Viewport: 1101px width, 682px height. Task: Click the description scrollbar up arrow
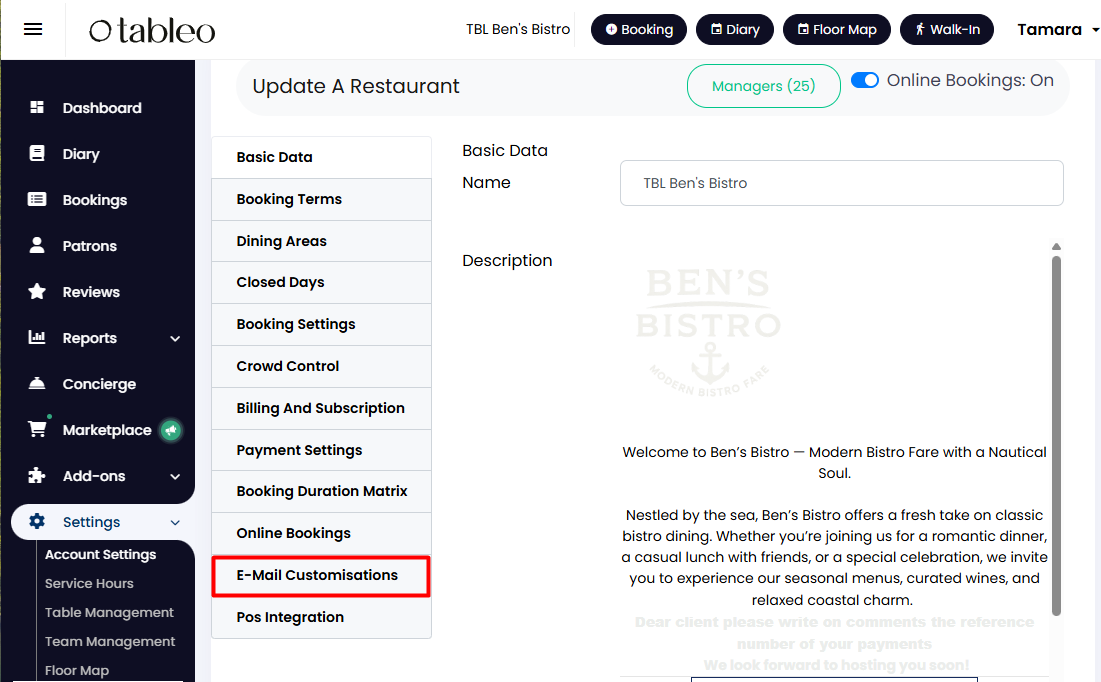click(x=1056, y=247)
